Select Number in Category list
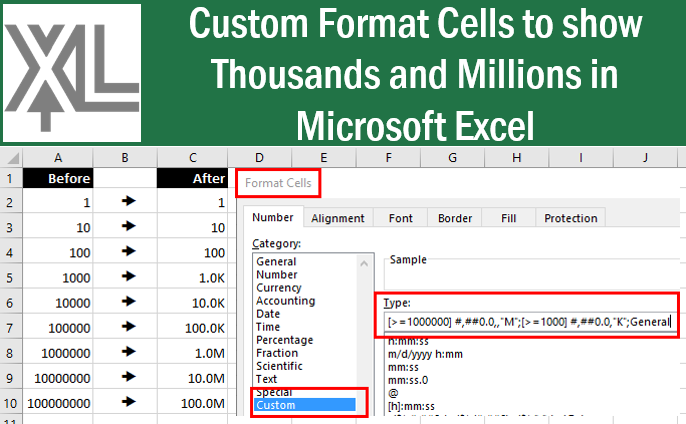Screen dimensions: 686x424 tap(305, 274)
